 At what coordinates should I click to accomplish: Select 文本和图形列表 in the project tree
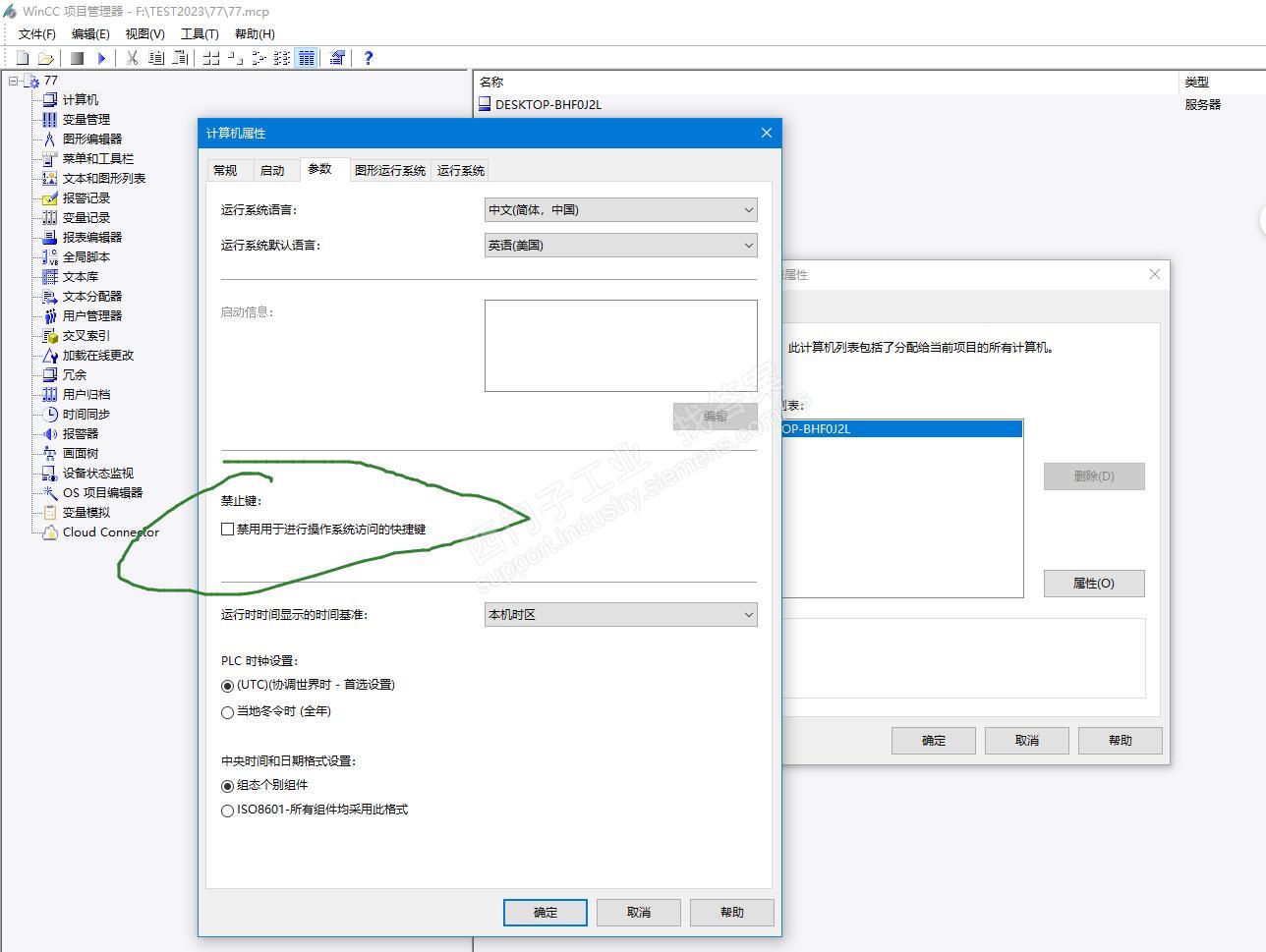tap(104, 178)
